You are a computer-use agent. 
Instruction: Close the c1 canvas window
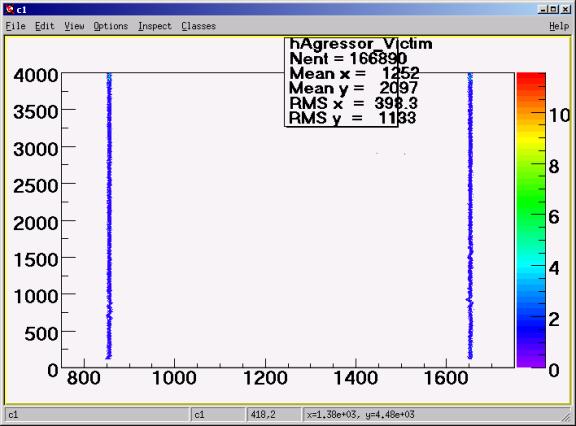[x=566, y=10]
